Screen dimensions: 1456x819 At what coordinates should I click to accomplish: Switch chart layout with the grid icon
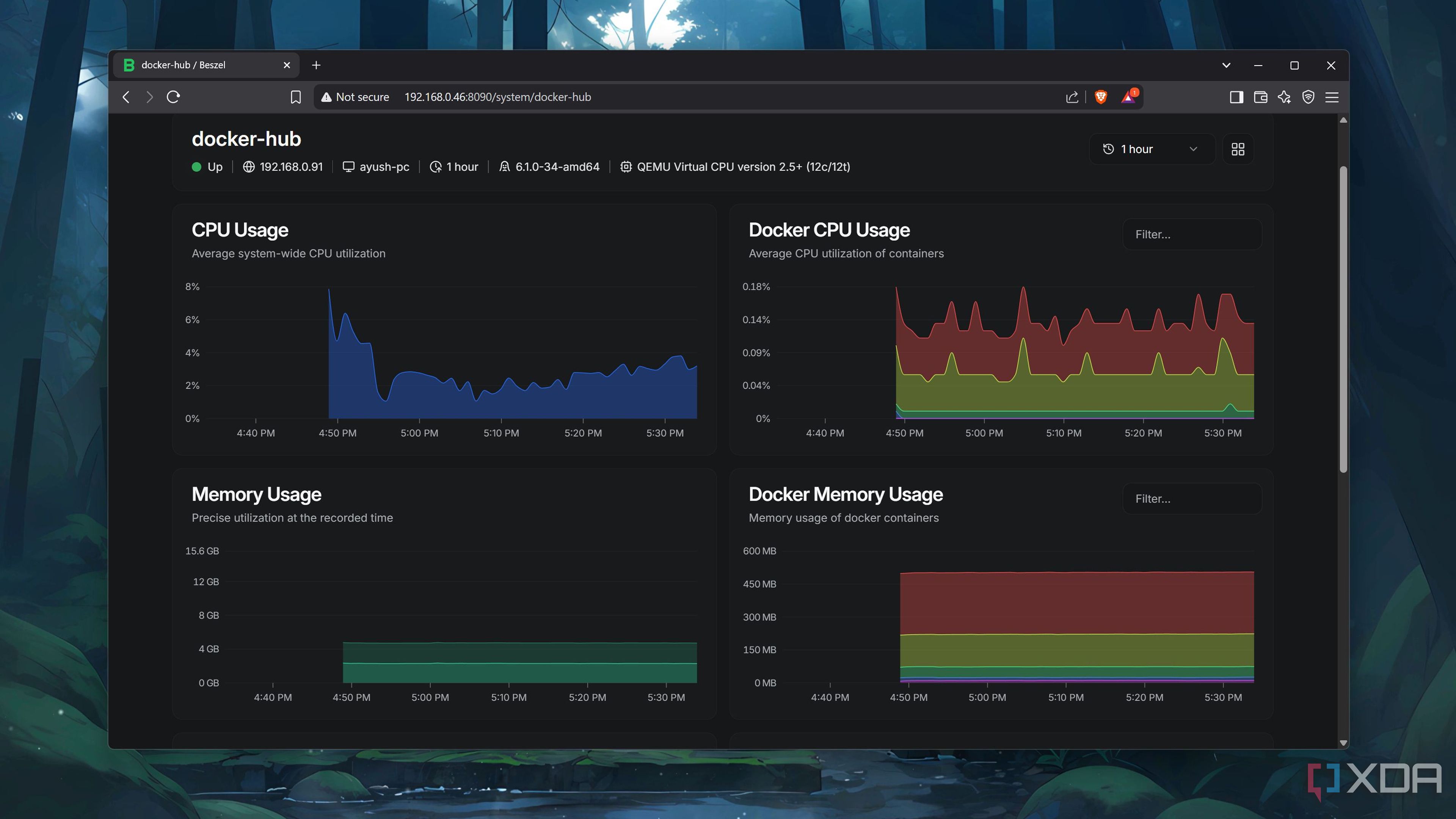[x=1238, y=149]
